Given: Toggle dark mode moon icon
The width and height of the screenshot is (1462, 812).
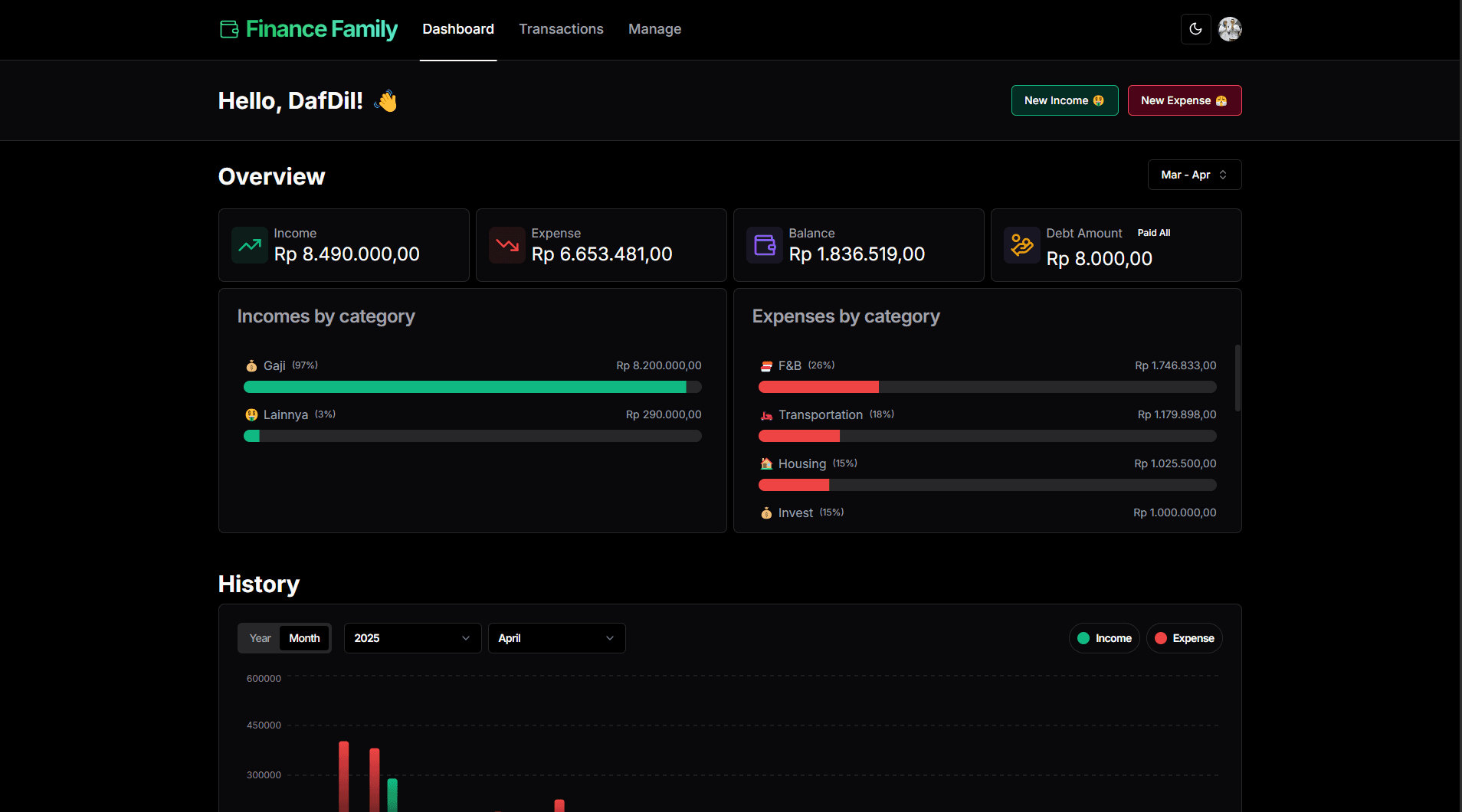Looking at the screenshot, I should point(1195,29).
